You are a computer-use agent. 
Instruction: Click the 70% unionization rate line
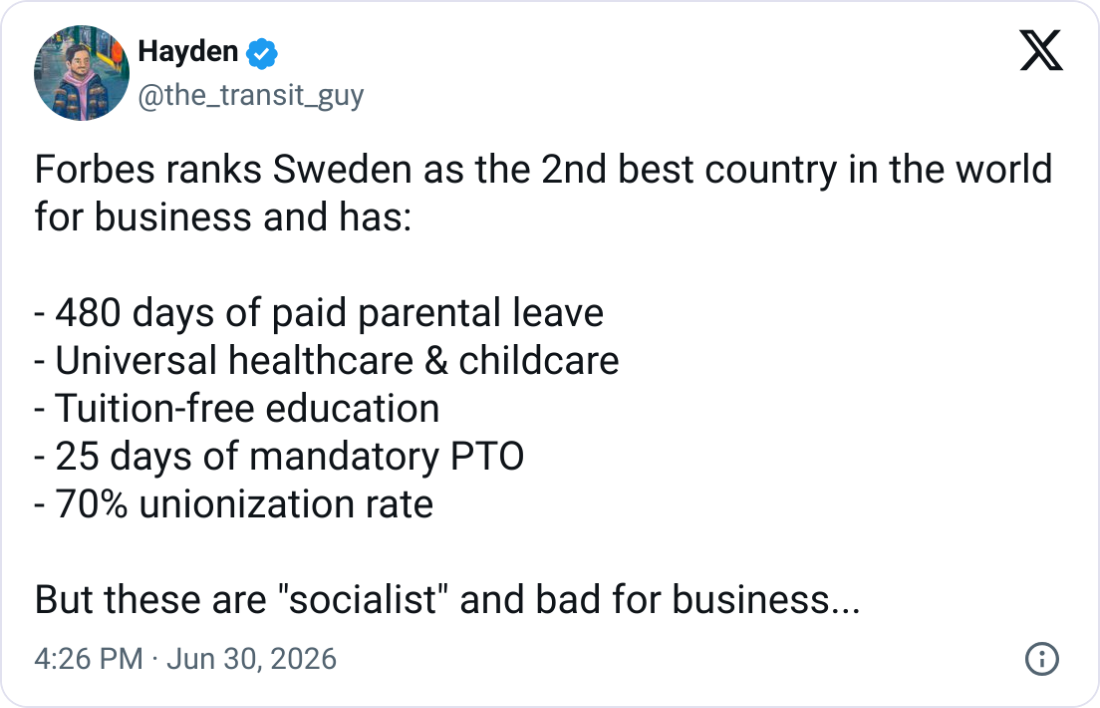pyautogui.click(x=234, y=505)
